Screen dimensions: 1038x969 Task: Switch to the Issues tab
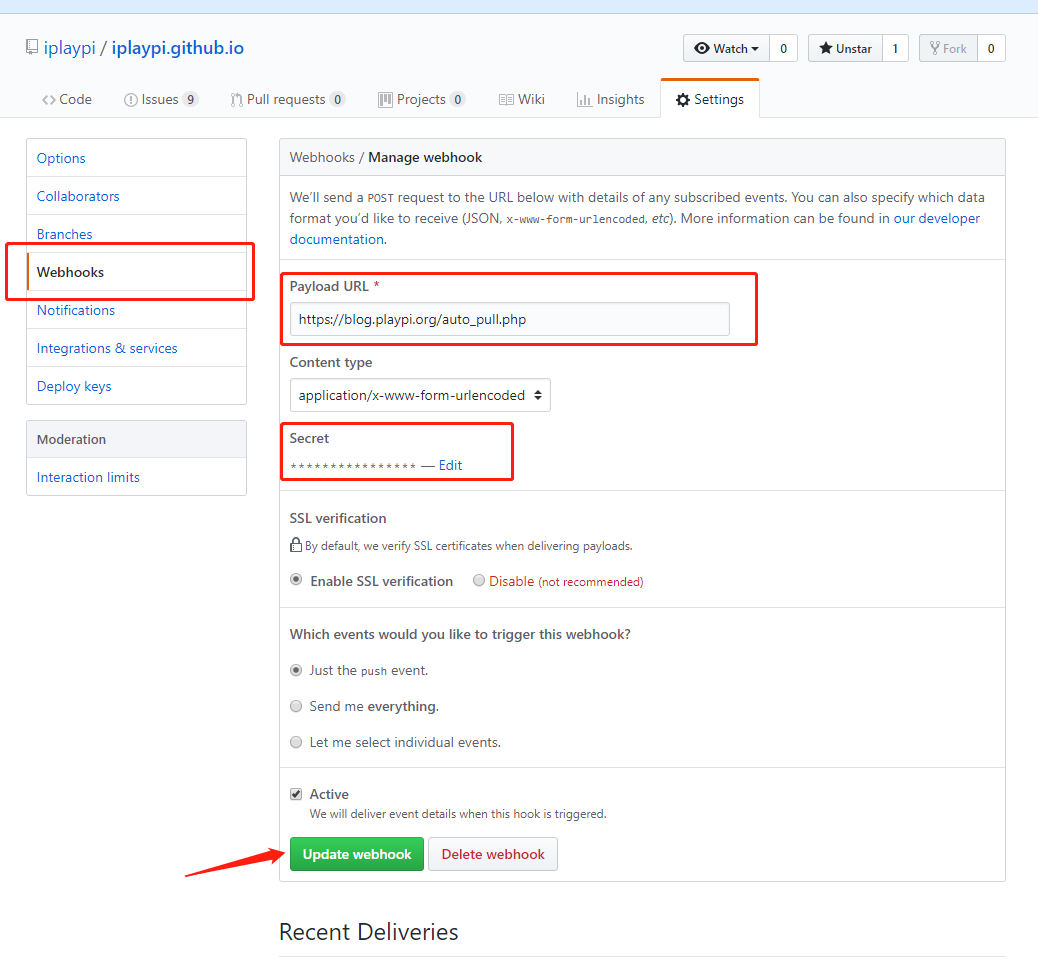161,99
